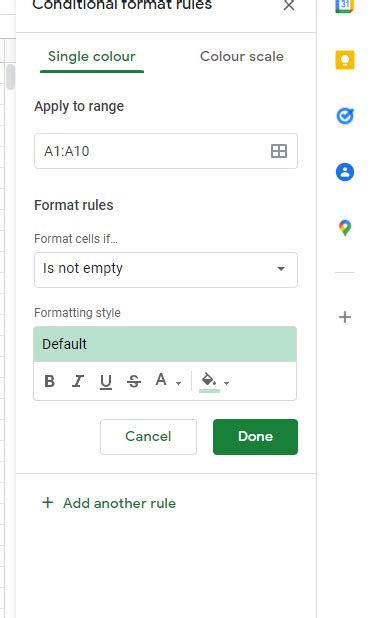Toggle strikethrough formatting
Viewport: 372px width, 618px height.
pyautogui.click(x=134, y=382)
